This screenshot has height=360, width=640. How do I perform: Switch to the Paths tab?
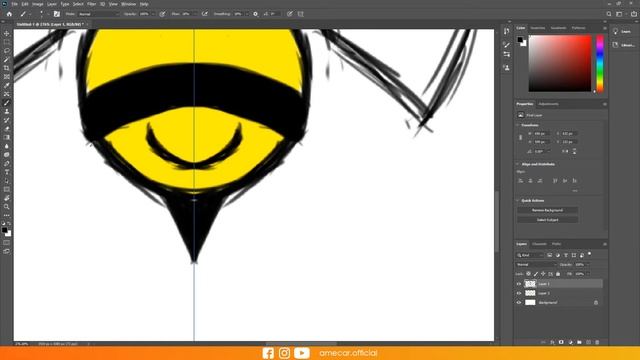556,244
